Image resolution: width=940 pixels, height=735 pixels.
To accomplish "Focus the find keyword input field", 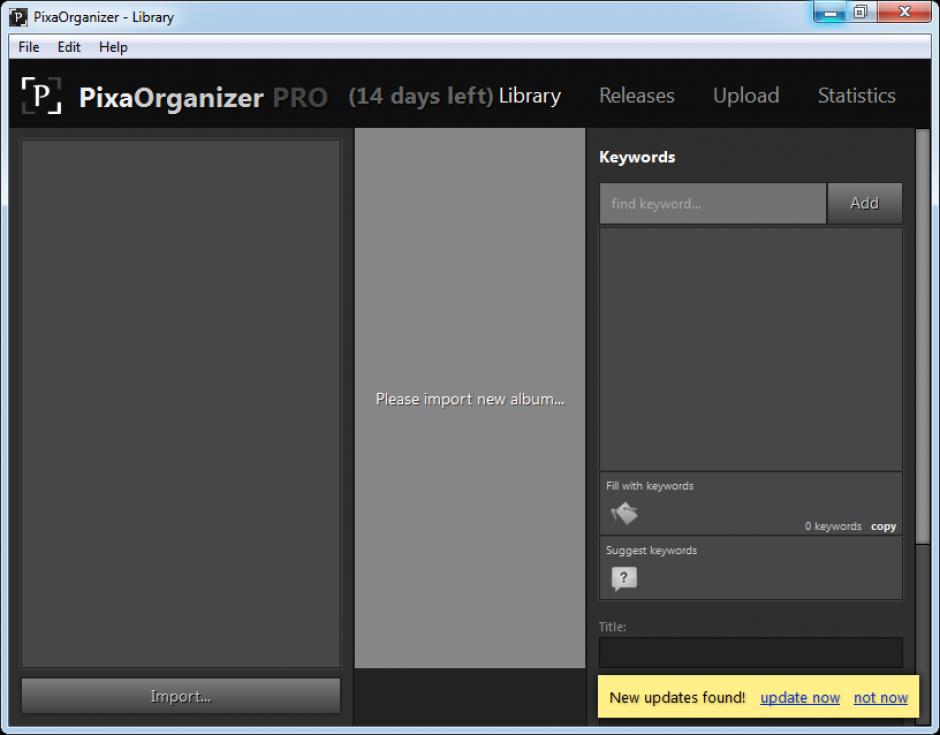I will point(713,203).
